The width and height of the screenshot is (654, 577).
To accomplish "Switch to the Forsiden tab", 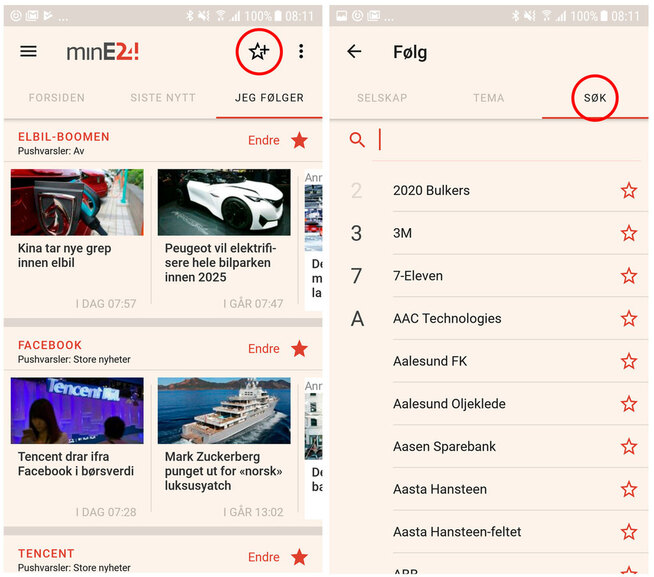I will click(57, 98).
